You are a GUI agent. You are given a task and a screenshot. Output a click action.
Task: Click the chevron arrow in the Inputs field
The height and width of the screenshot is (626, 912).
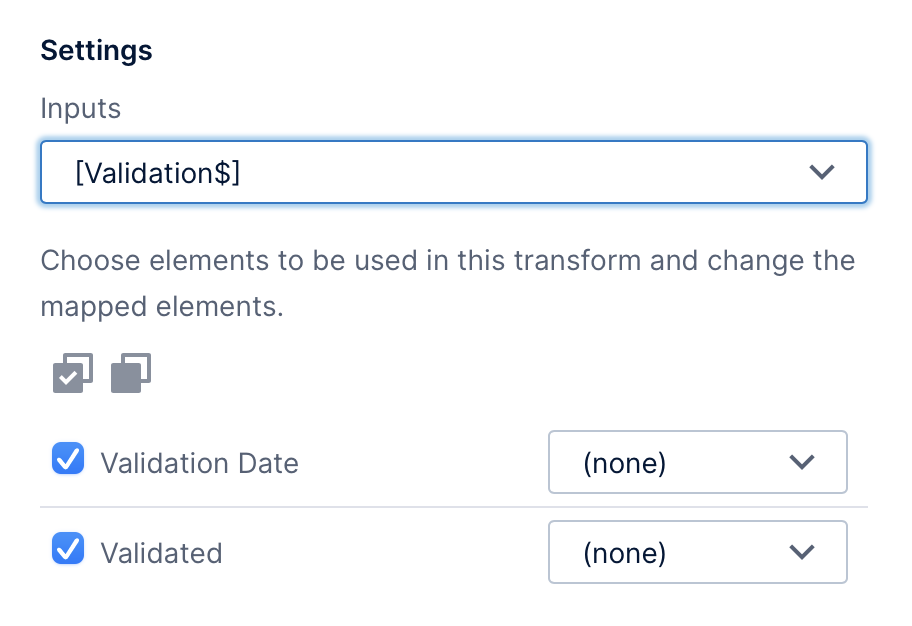[x=822, y=172]
